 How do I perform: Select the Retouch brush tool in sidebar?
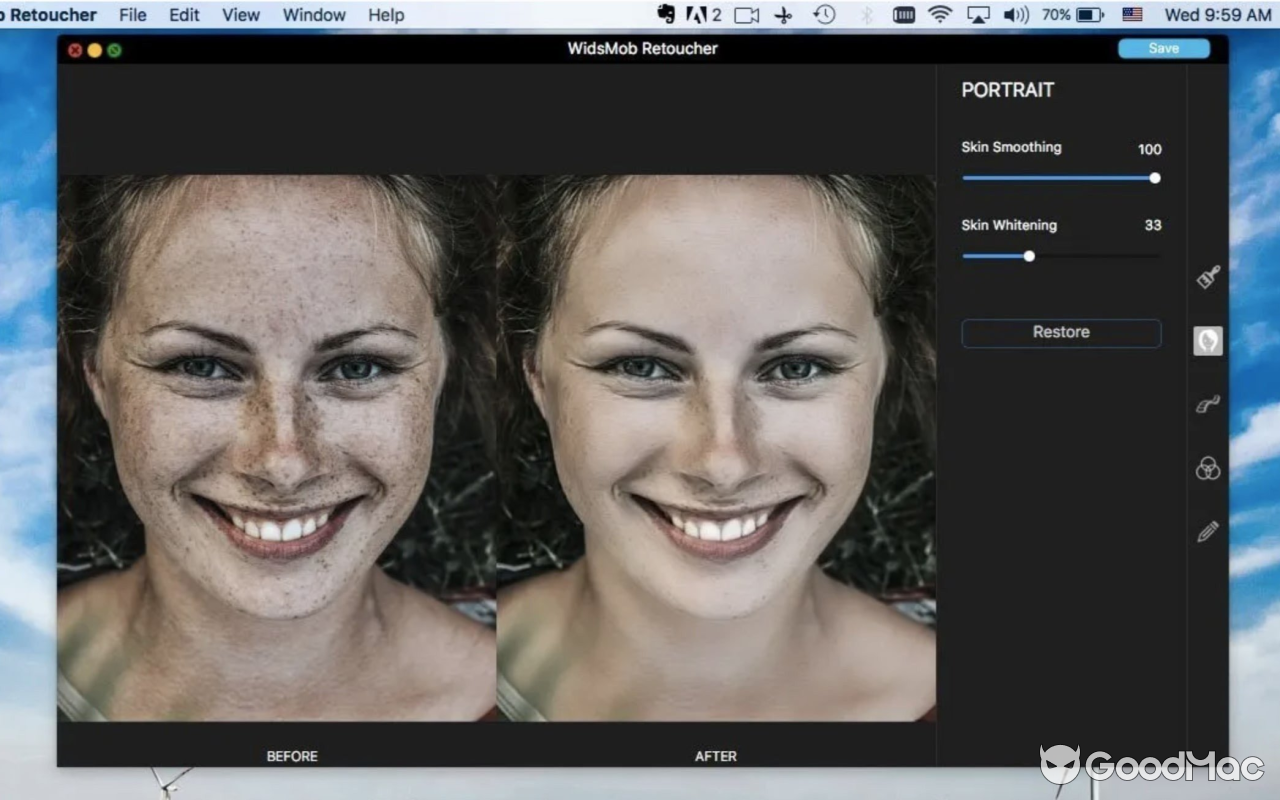coord(1207,278)
